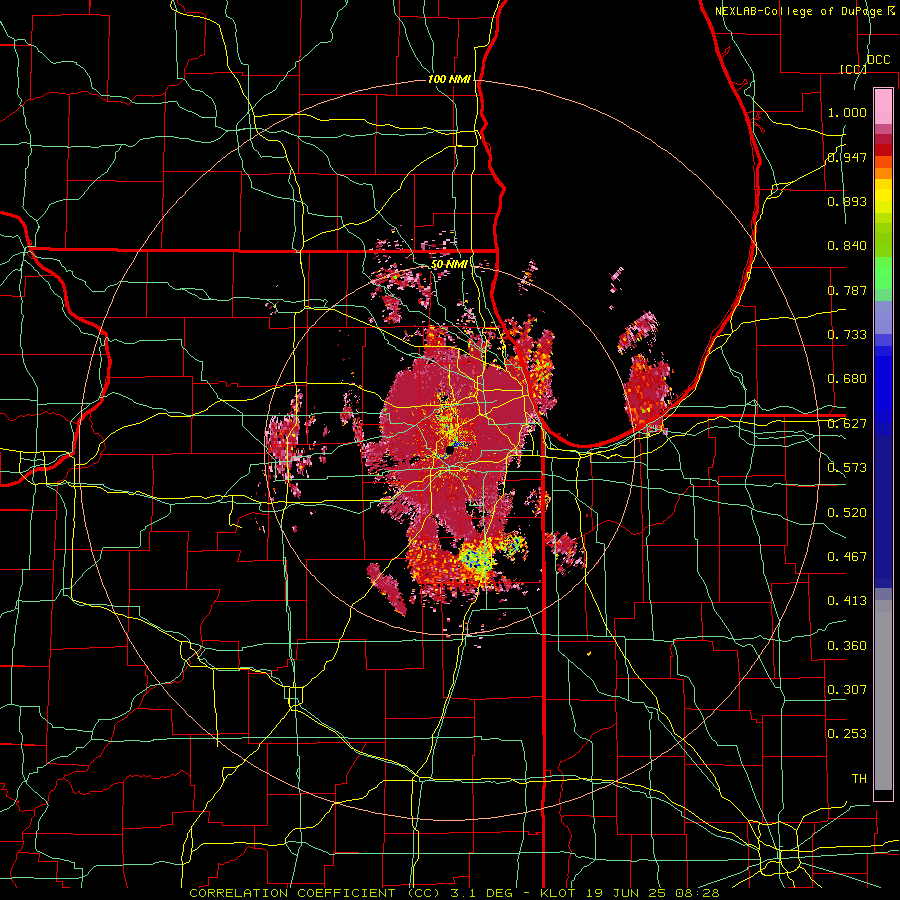
Task: Select the 0.627 scale value
Action: (847, 424)
